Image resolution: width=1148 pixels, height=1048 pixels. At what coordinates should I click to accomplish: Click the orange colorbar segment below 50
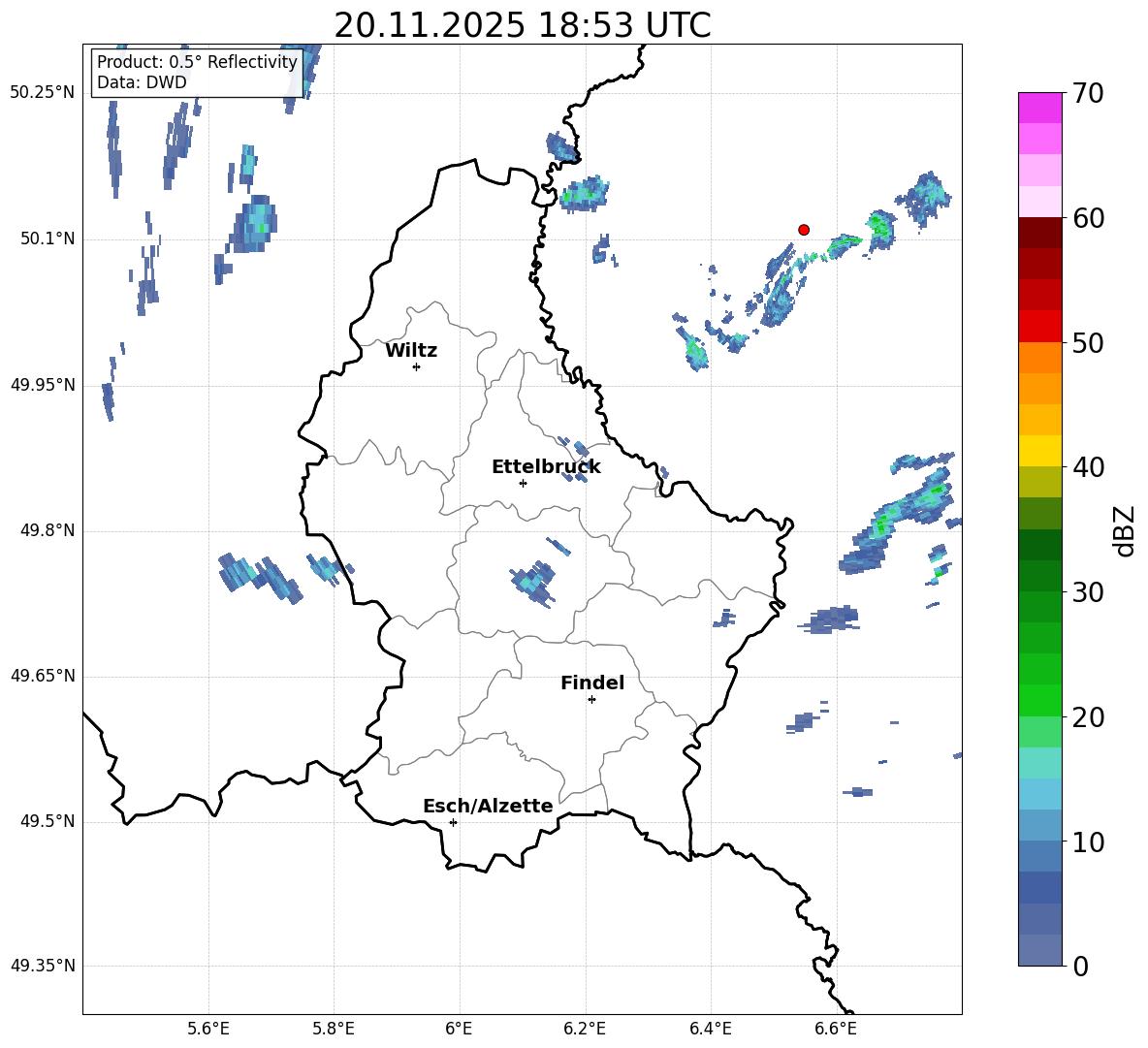(1039, 357)
